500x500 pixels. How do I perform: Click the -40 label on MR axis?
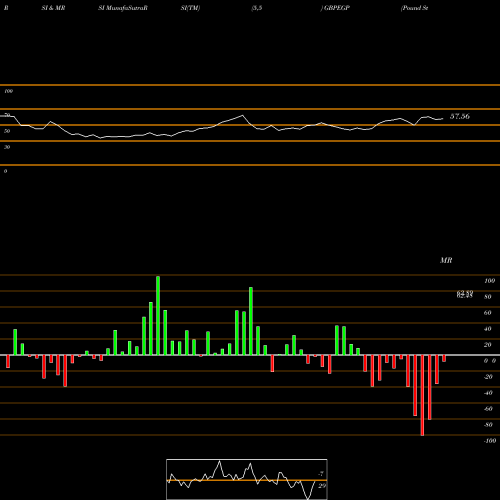(488, 393)
